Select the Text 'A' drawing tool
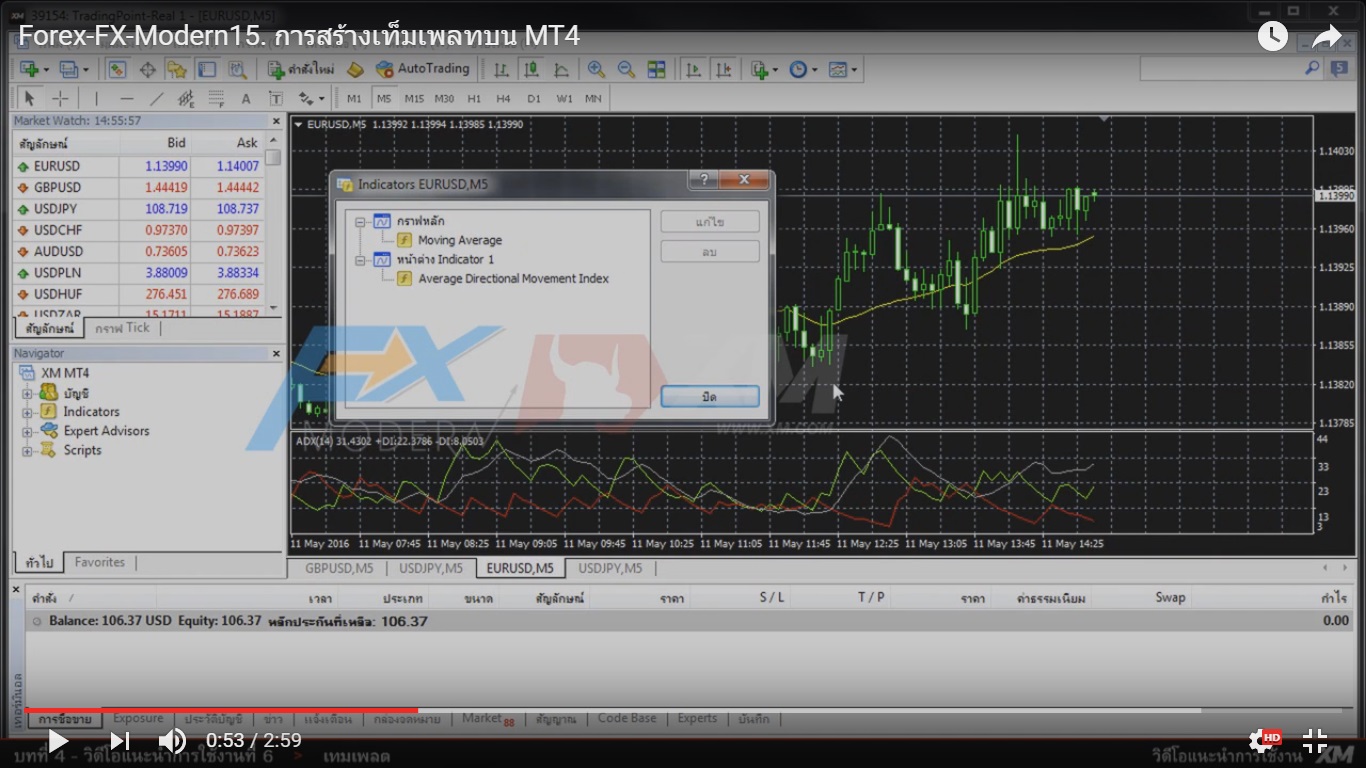This screenshot has height=768, width=1366. point(246,98)
